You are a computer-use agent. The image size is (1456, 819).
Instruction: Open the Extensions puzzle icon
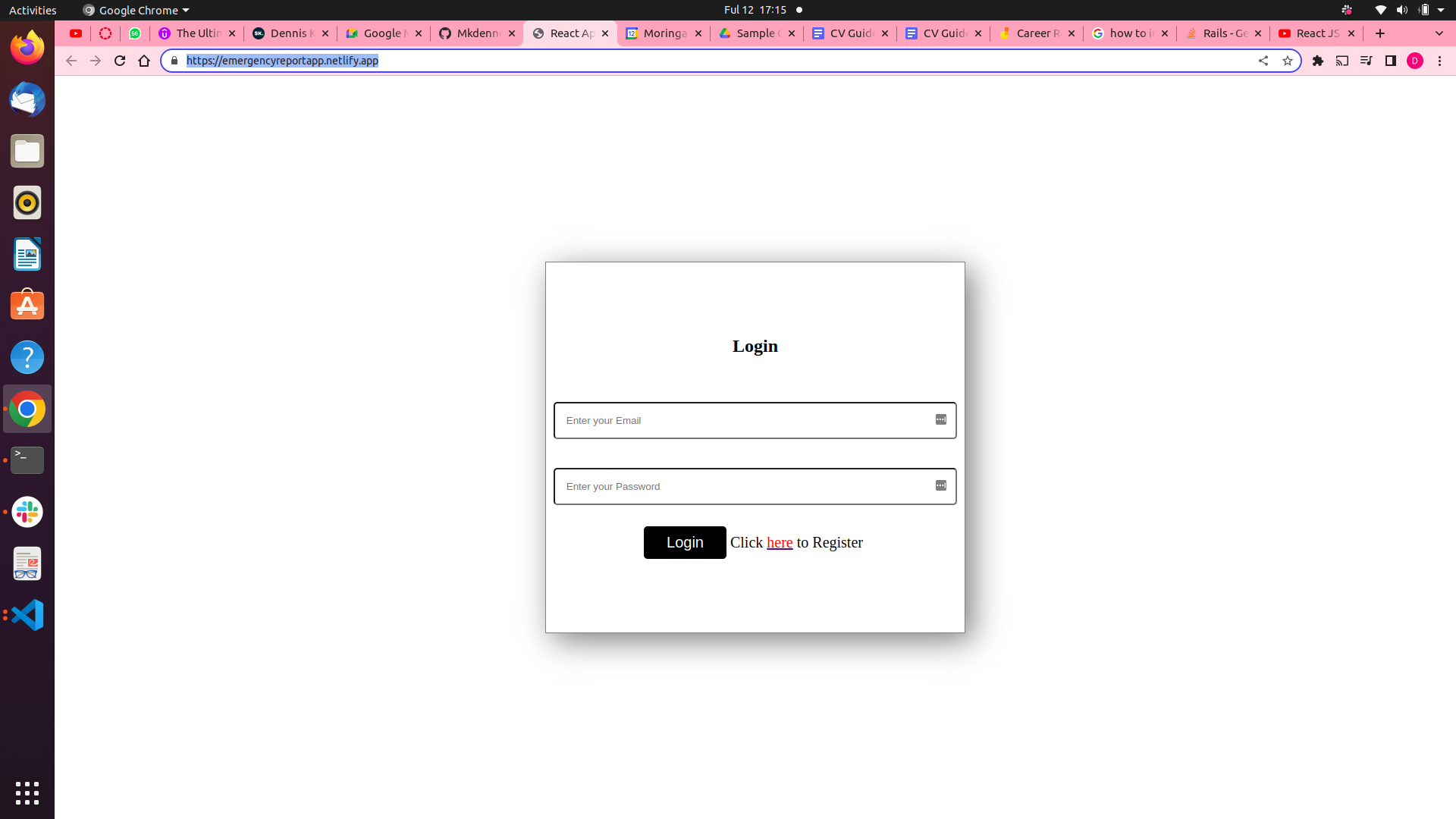pos(1318,61)
